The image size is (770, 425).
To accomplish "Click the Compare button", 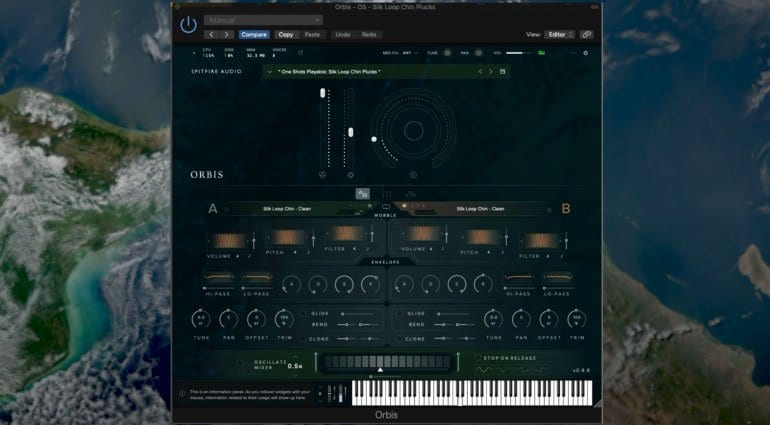I will (x=254, y=34).
